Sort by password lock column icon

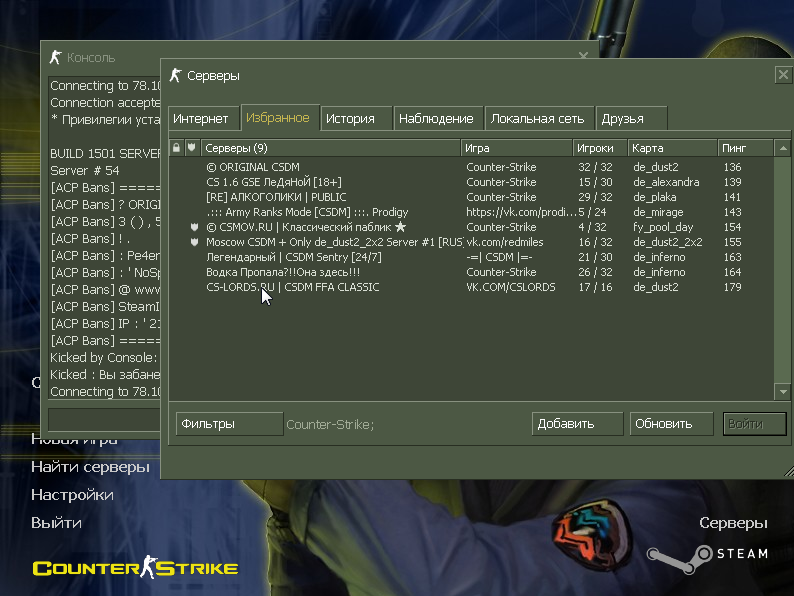(176, 148)
